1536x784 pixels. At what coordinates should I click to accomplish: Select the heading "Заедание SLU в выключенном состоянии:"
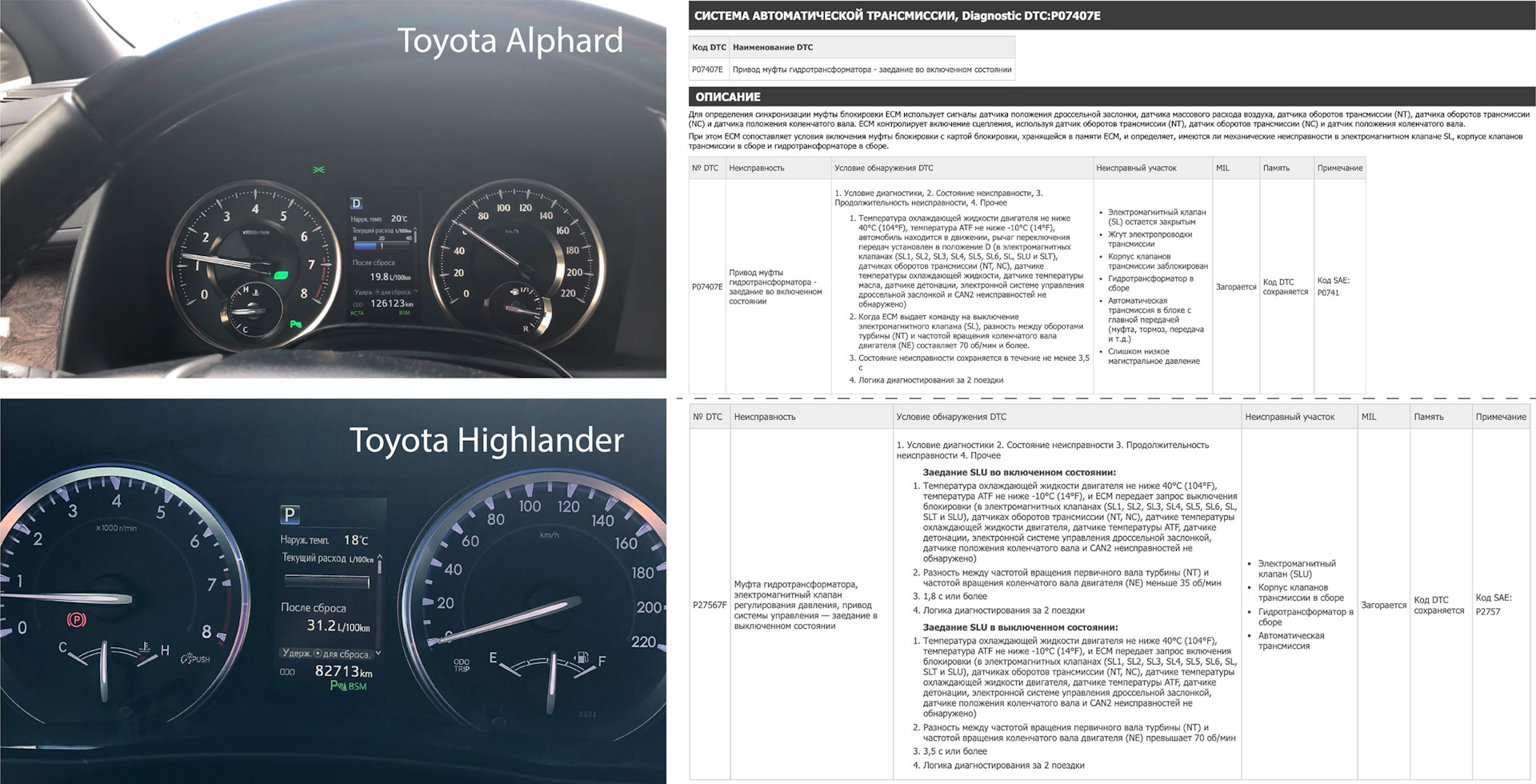1021,628
